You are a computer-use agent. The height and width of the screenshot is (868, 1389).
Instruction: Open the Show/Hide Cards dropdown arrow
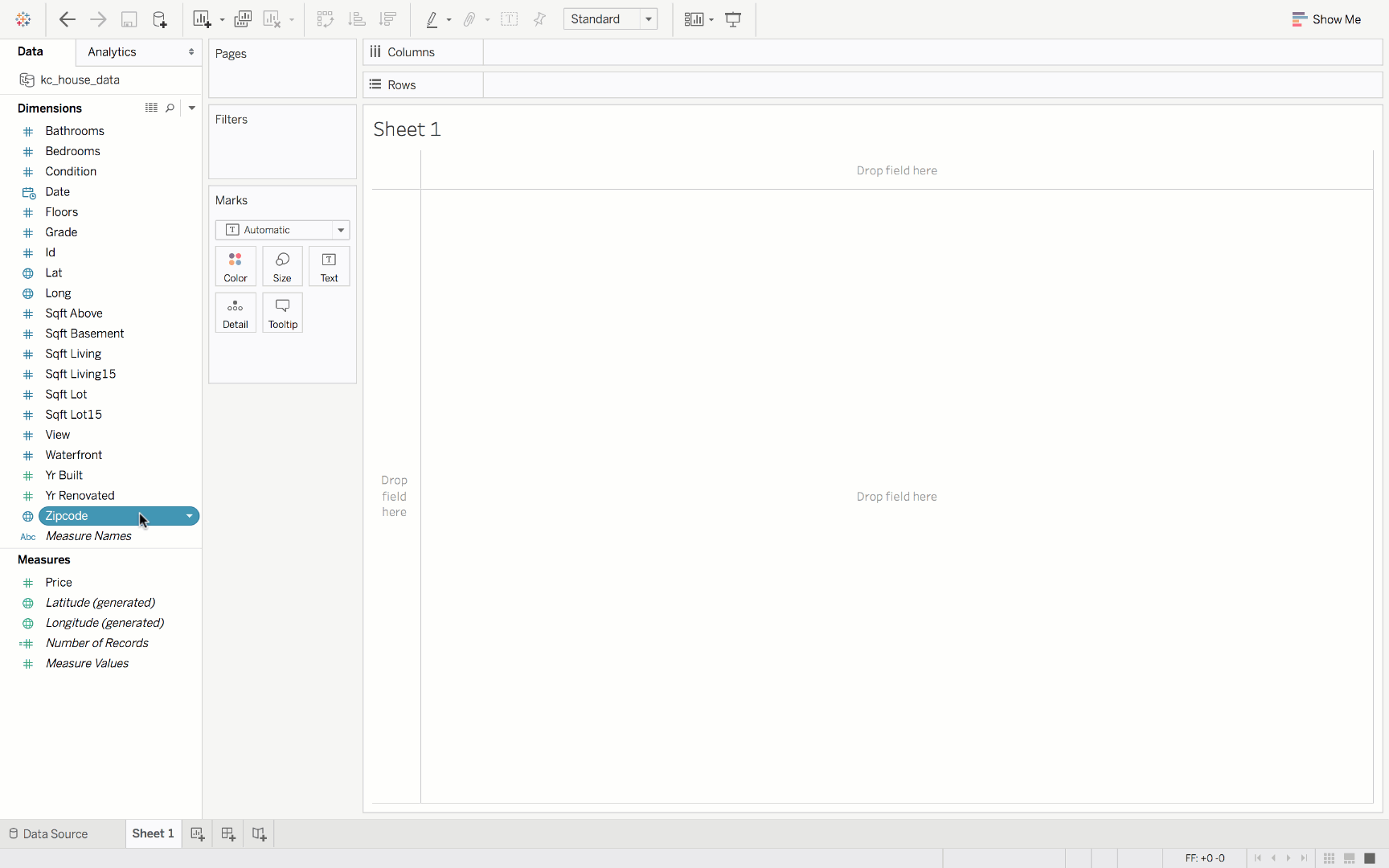coord(711,20)
